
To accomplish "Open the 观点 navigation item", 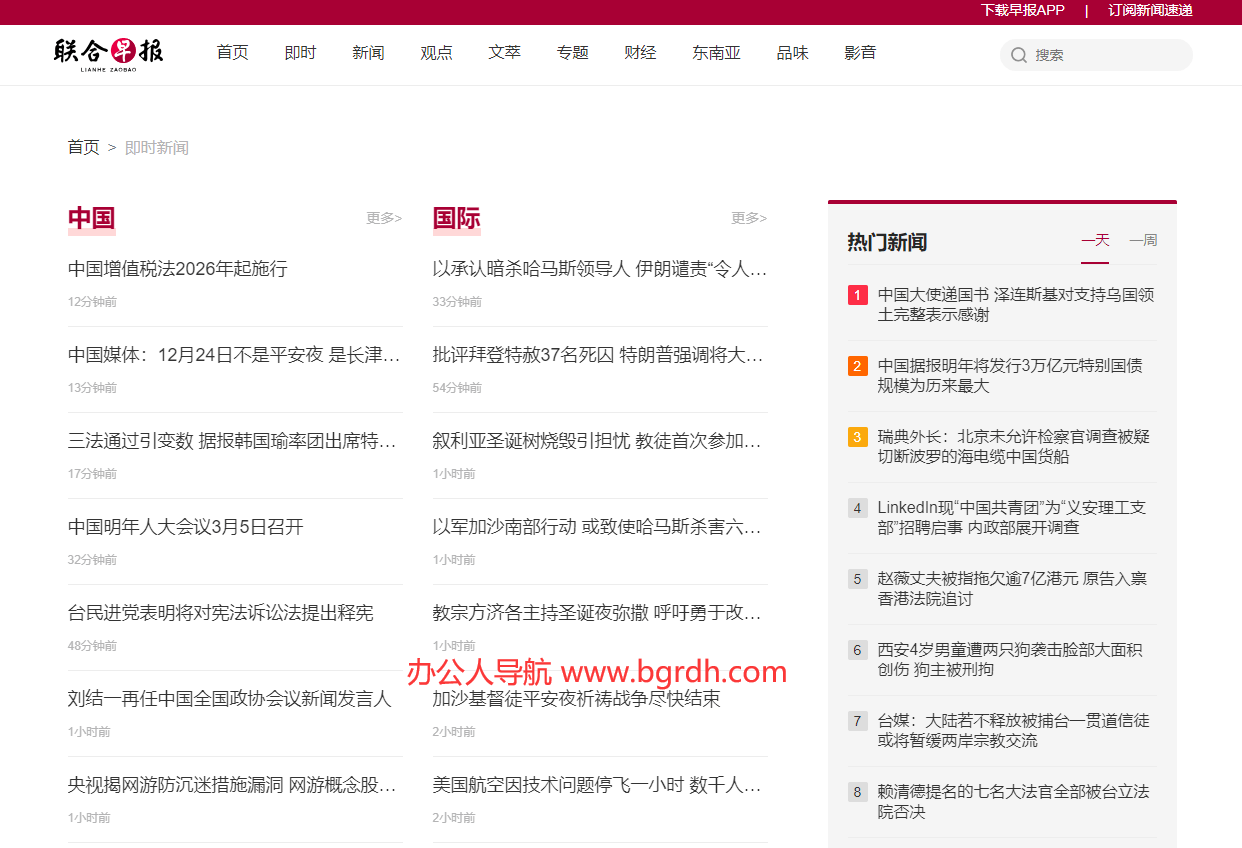I will (x=436, y=53).
